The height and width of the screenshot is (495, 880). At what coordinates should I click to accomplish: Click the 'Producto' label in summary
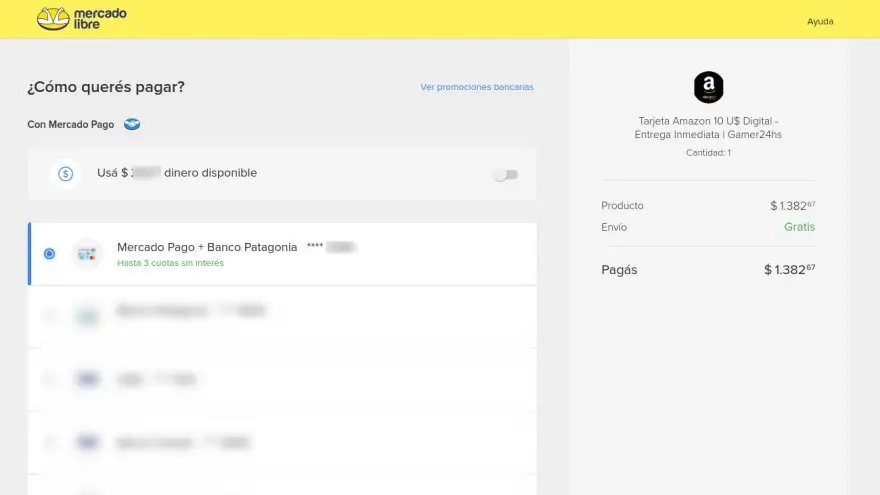[622, 205]
